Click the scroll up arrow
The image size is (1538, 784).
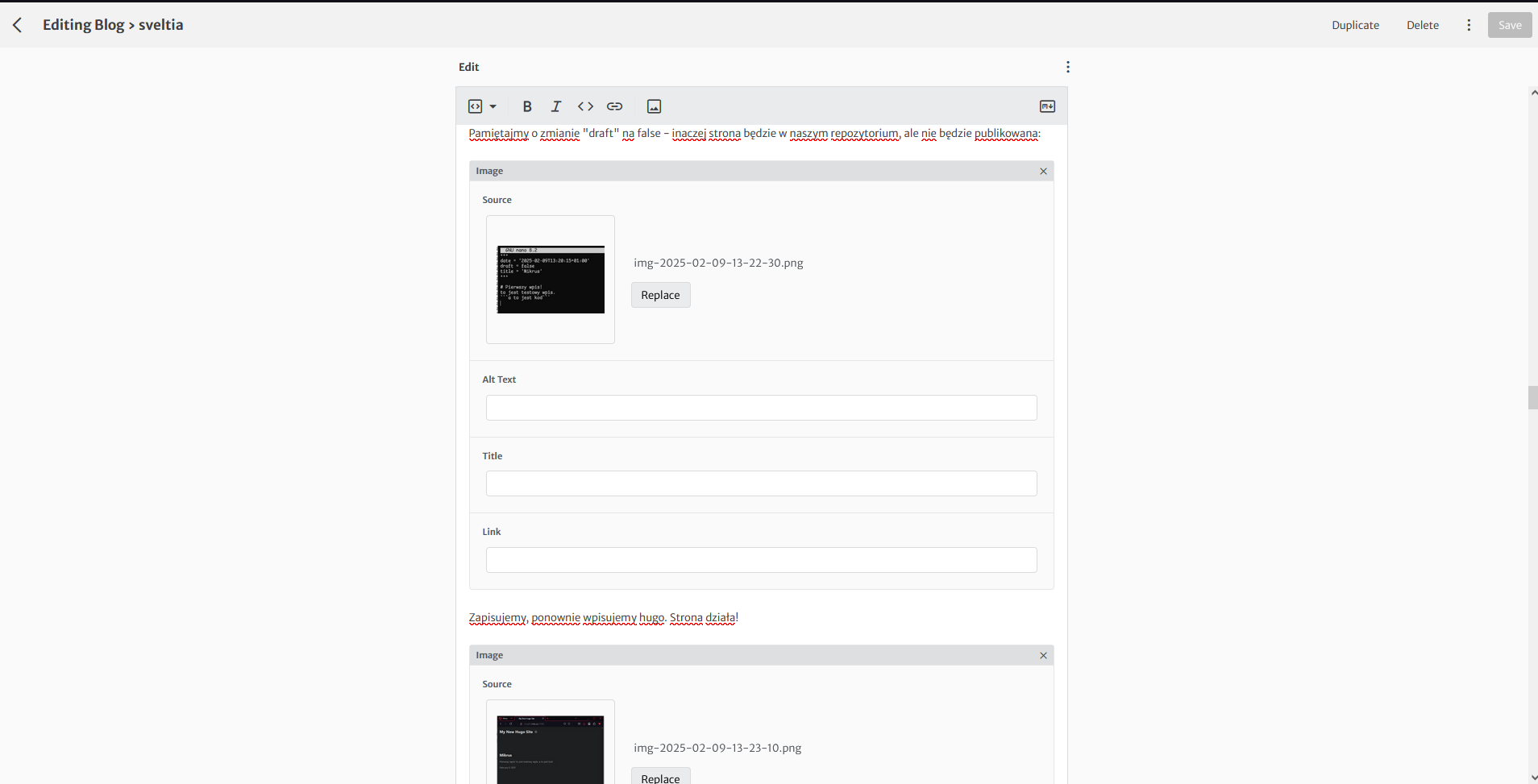[1533, 93]
